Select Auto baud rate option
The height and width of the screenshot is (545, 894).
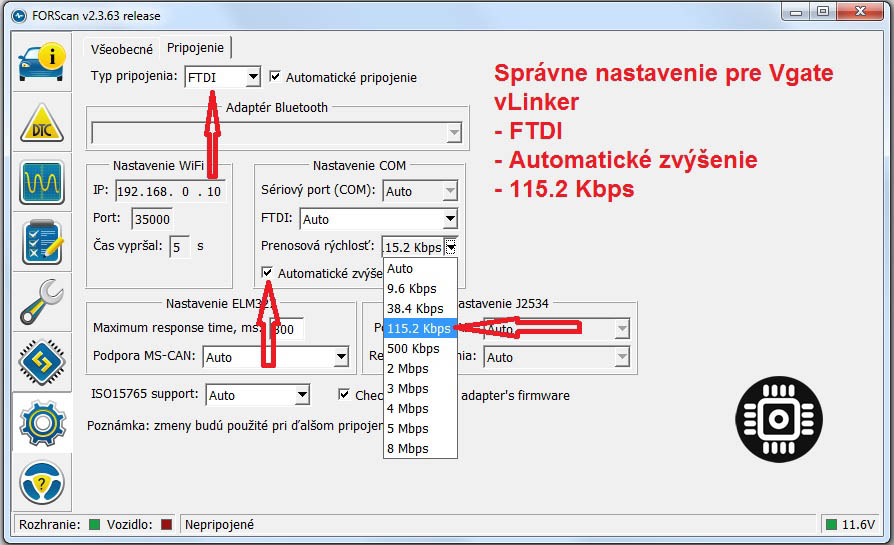point(420,269)
